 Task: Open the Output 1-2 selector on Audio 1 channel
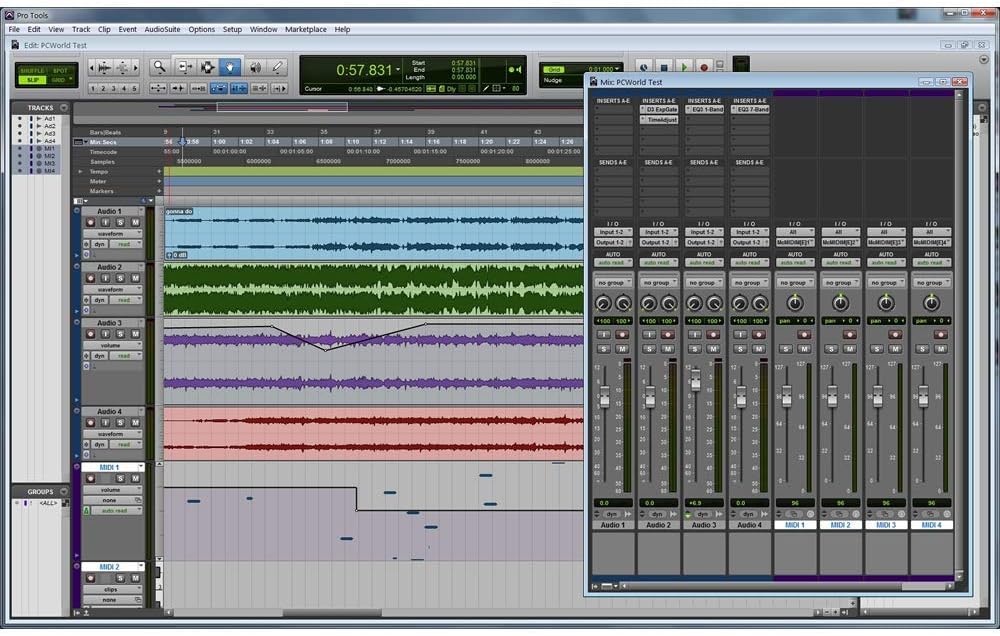611,242
